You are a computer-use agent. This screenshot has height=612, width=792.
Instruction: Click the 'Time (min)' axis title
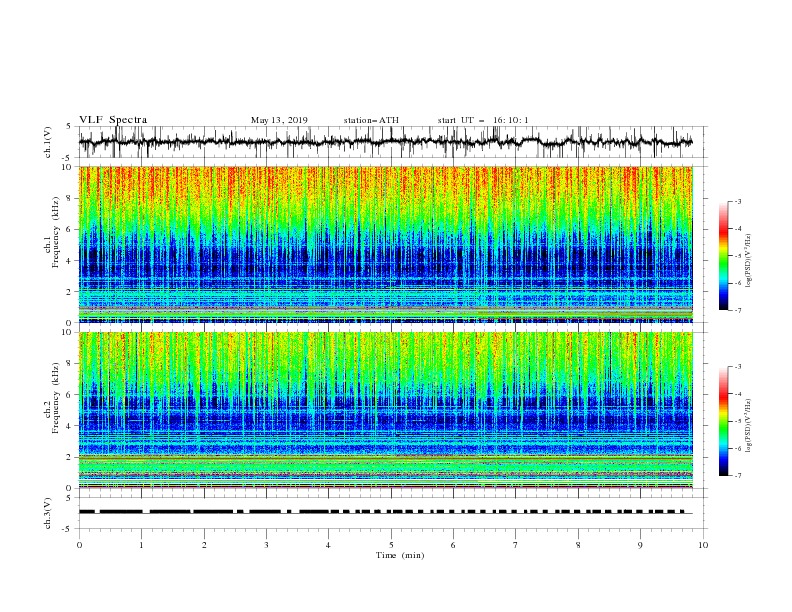pyautogui.click(x=400, y=555)
